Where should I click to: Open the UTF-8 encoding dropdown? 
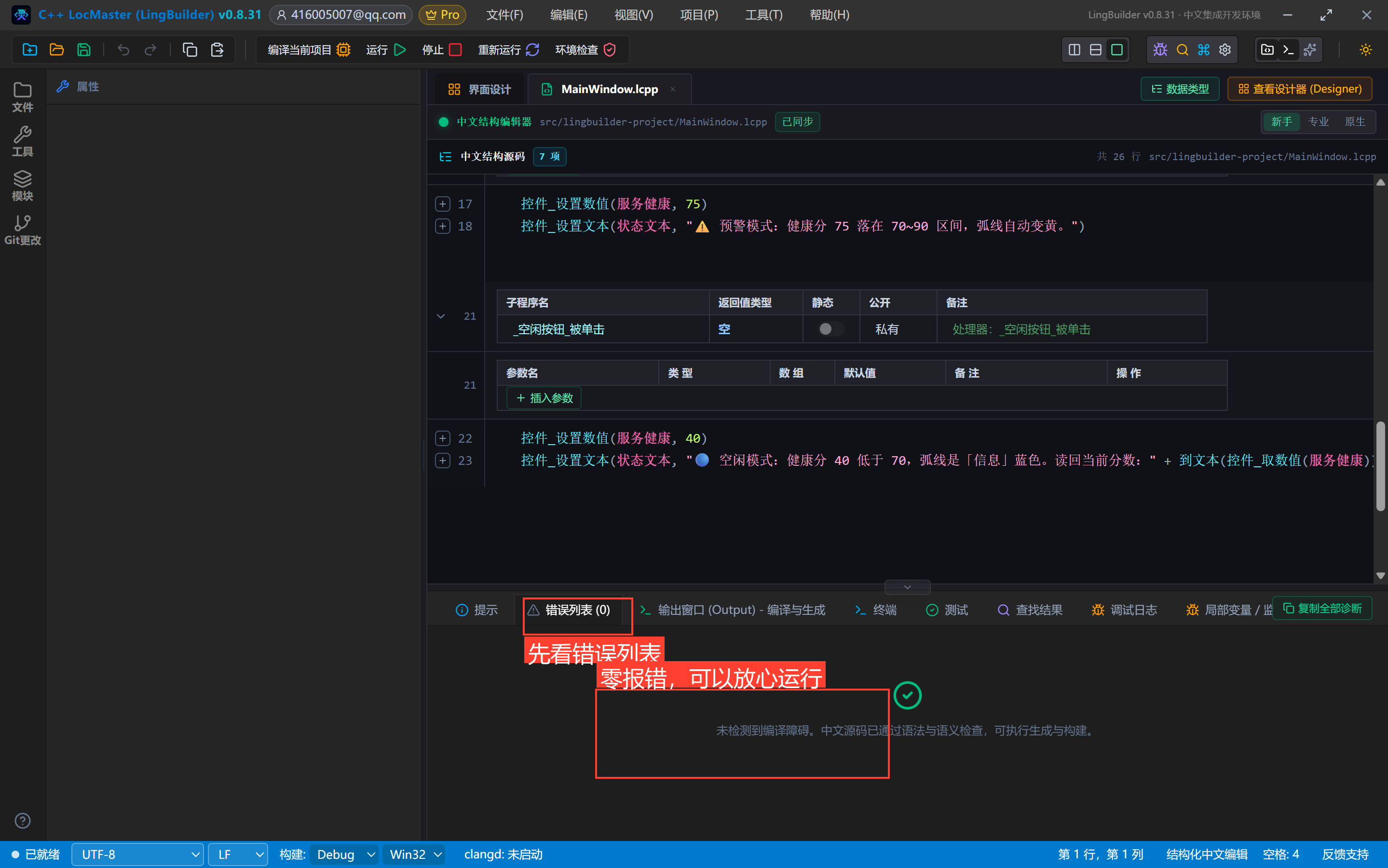pos(138,854)
